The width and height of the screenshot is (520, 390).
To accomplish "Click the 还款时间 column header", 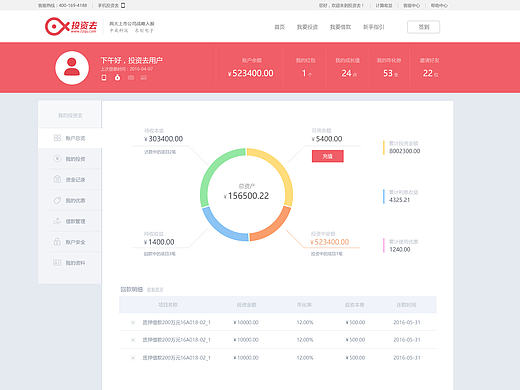I will click(406, 305).
